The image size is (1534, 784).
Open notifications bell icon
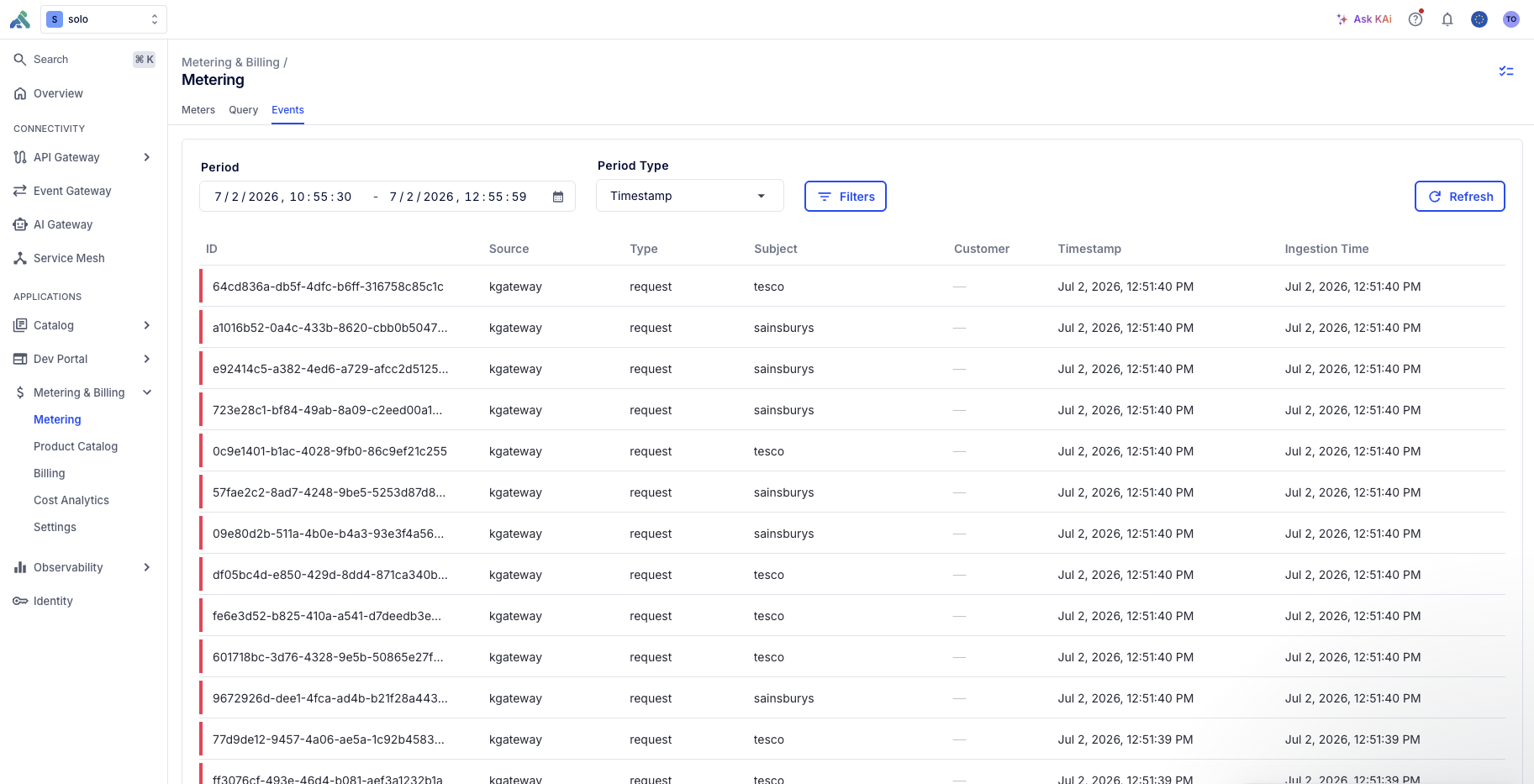(x=1447, y=19)
